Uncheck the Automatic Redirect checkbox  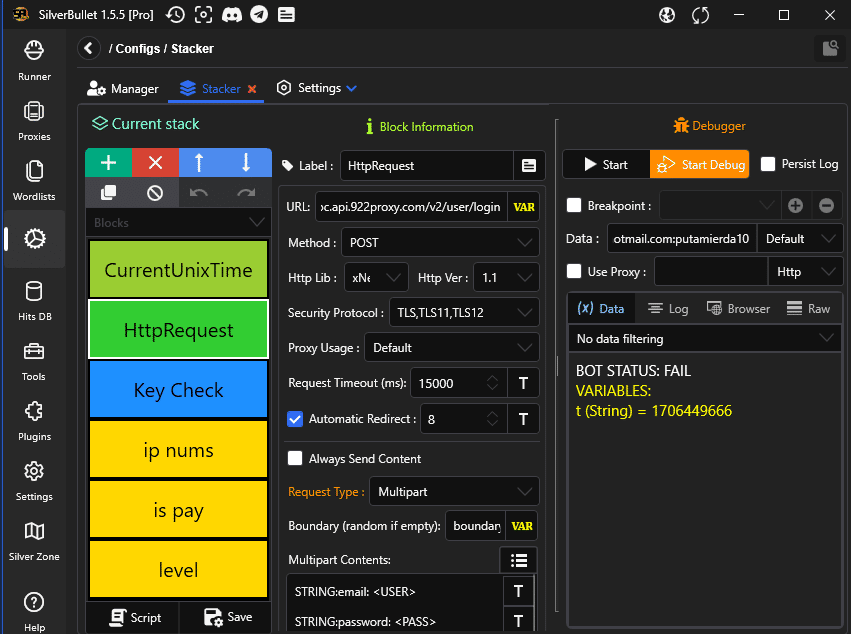(295, 419)
